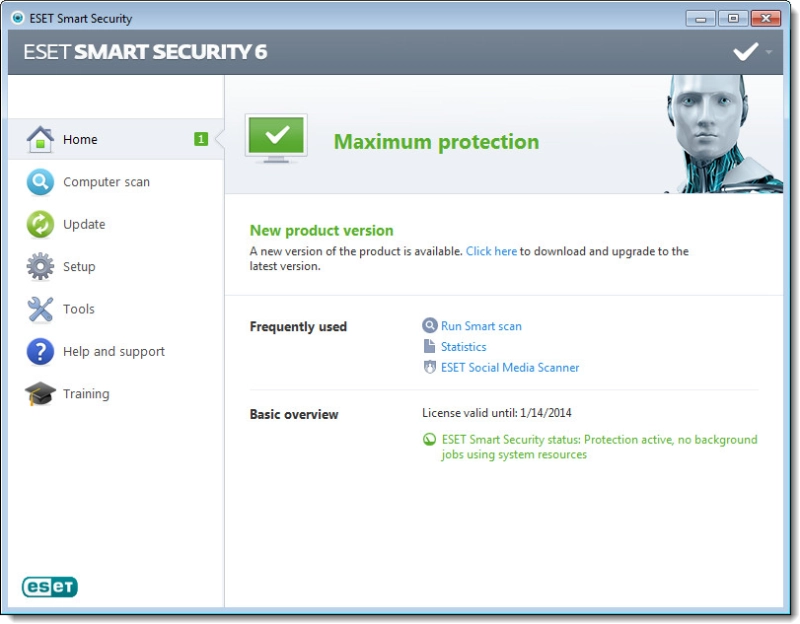The height and width of the screenshot is (624, 800).
Task: Click the Training graduation cap icon
Action: tap(40, 394)
